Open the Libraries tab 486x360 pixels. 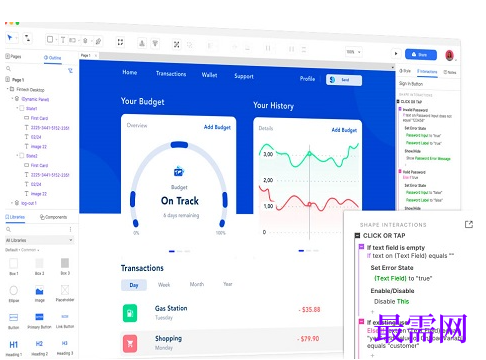coord(15,217)
